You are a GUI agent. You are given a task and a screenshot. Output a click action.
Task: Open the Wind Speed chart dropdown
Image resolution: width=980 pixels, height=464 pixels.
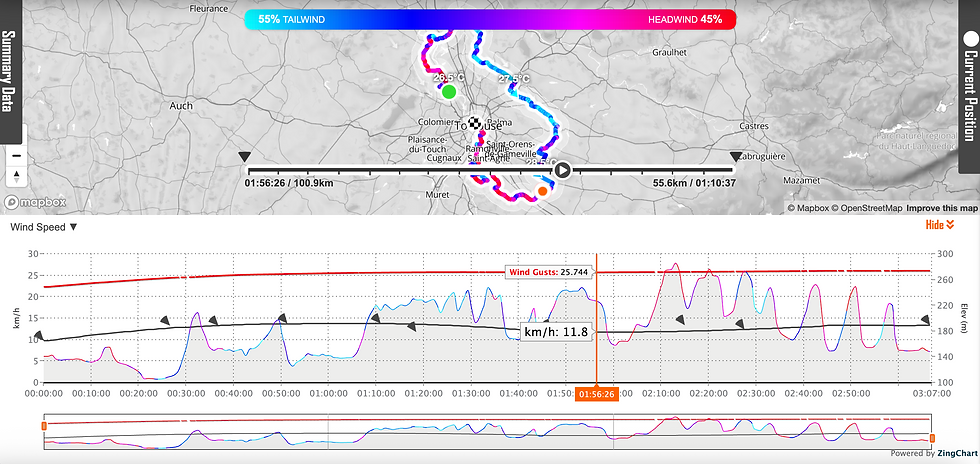(x=44, y=227)
